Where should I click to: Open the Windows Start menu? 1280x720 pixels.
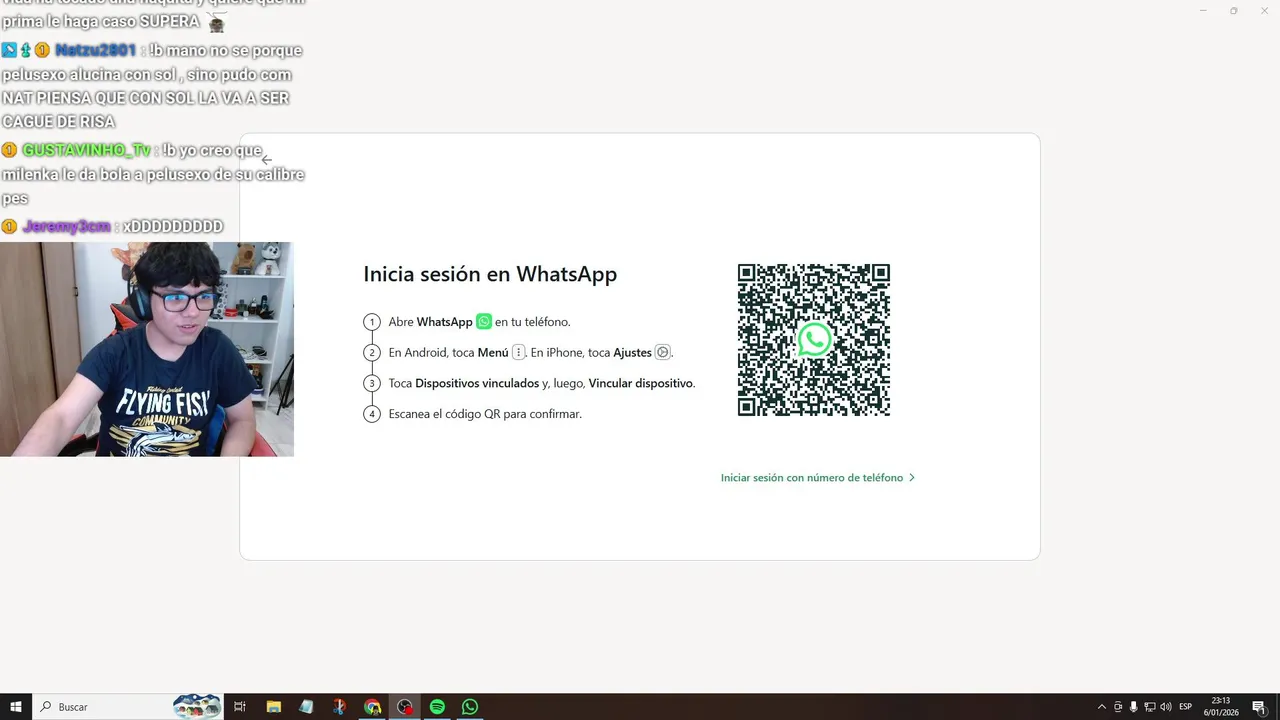pyautogui.click(x=16, y=707)
